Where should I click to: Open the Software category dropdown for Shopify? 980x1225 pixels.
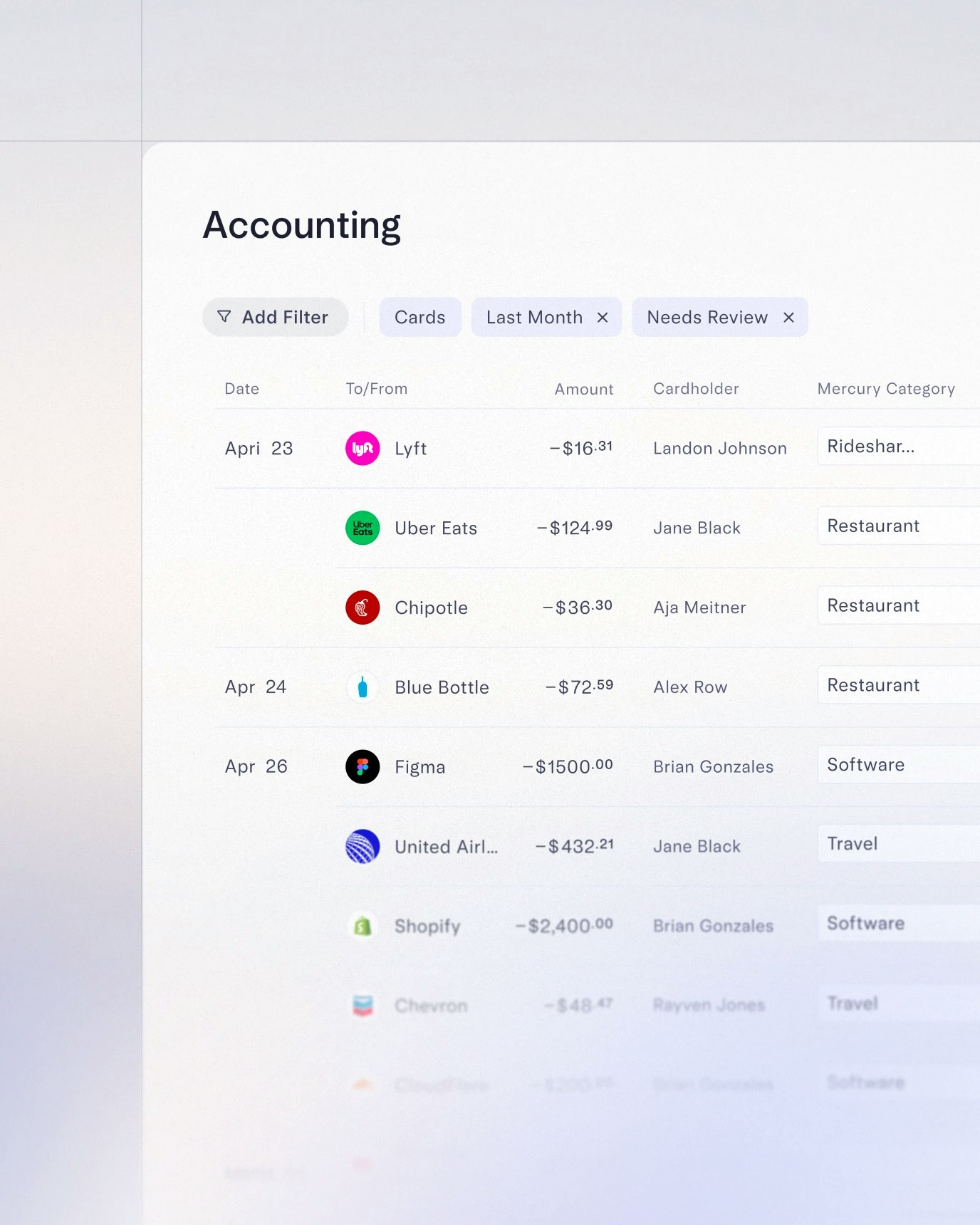(x=899, y=924)
